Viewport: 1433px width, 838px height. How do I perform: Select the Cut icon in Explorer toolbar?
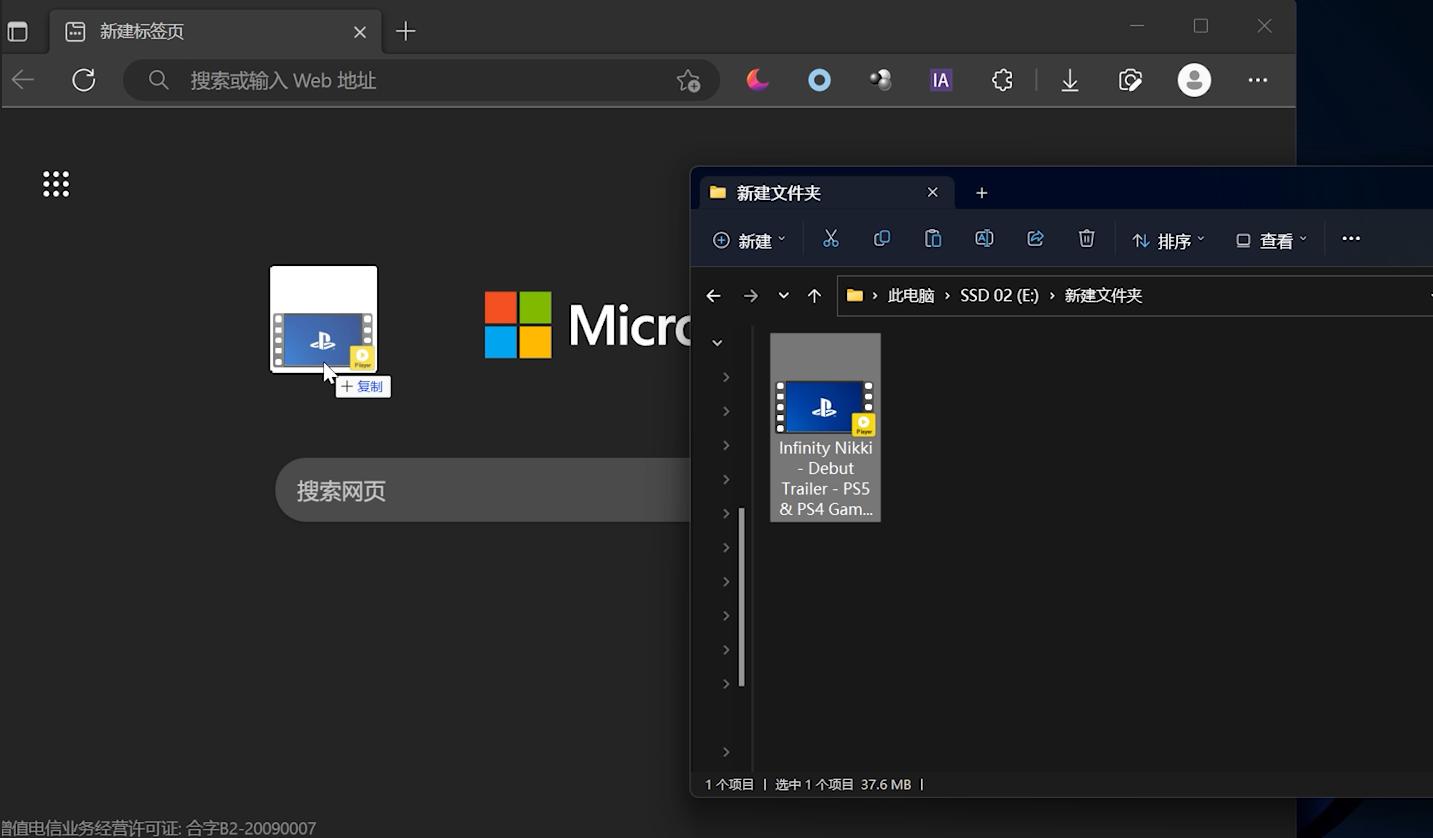tap(830, 239)
